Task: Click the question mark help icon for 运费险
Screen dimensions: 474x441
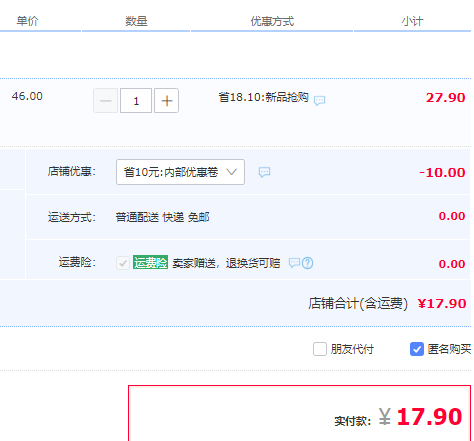Action: pos(308,263)
